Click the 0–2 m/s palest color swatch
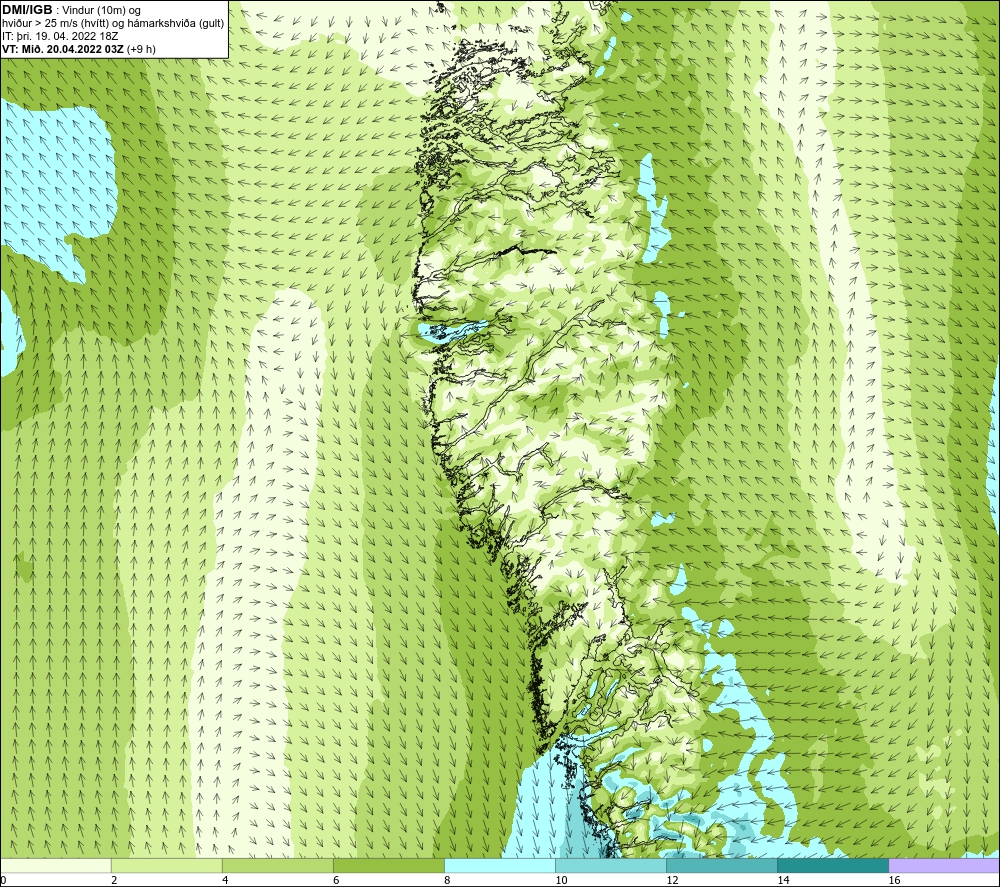 pyautogui.click(x=55, y=866)
